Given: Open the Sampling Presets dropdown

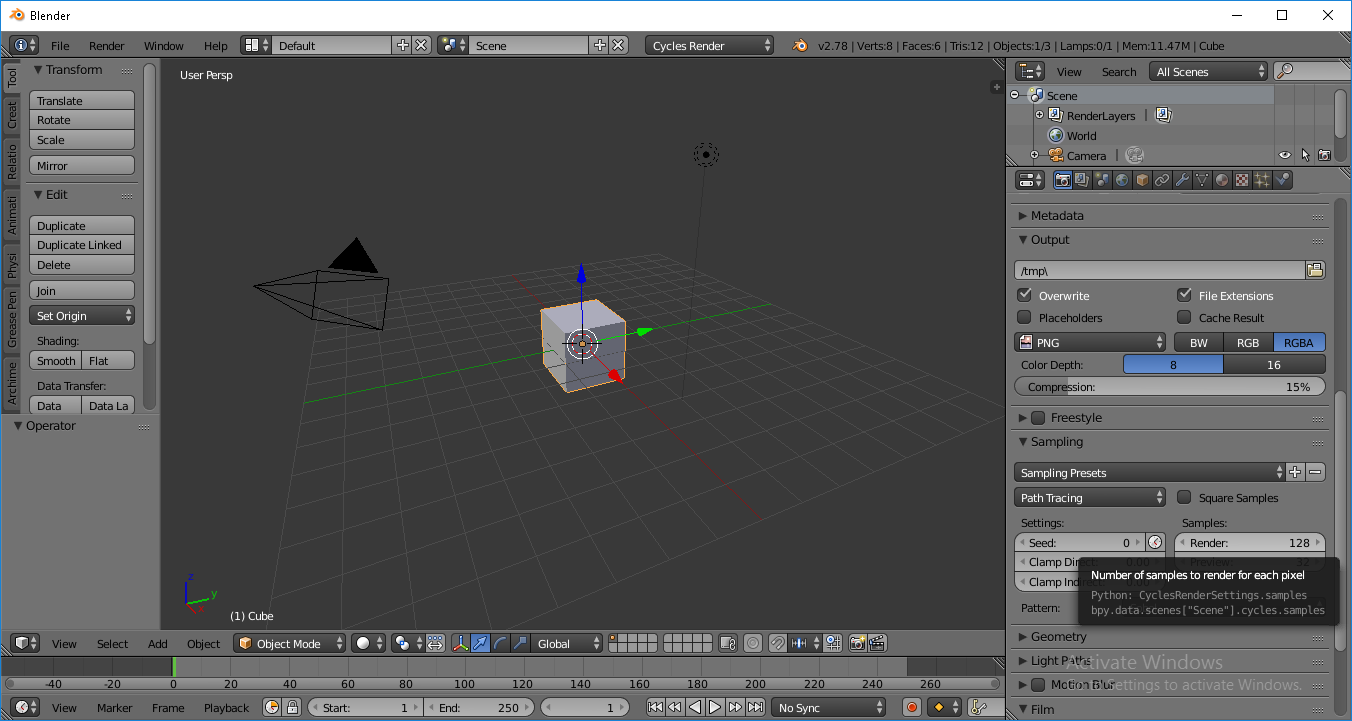Looking at the screenshot, I should point(1150,472).
